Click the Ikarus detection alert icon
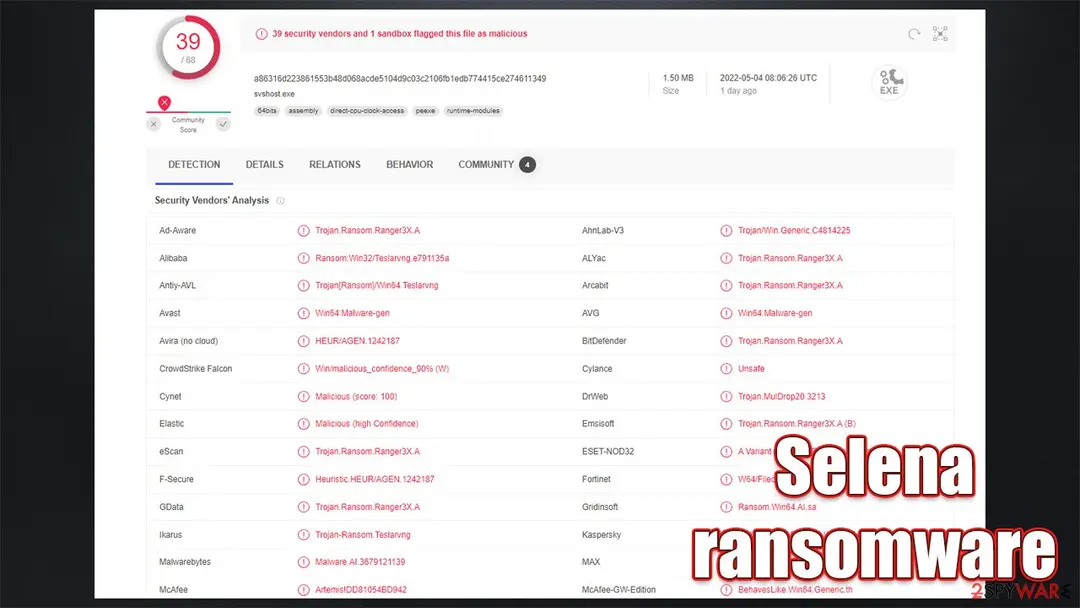Screen dimensions: 1080x608 [x=303, y=534]
